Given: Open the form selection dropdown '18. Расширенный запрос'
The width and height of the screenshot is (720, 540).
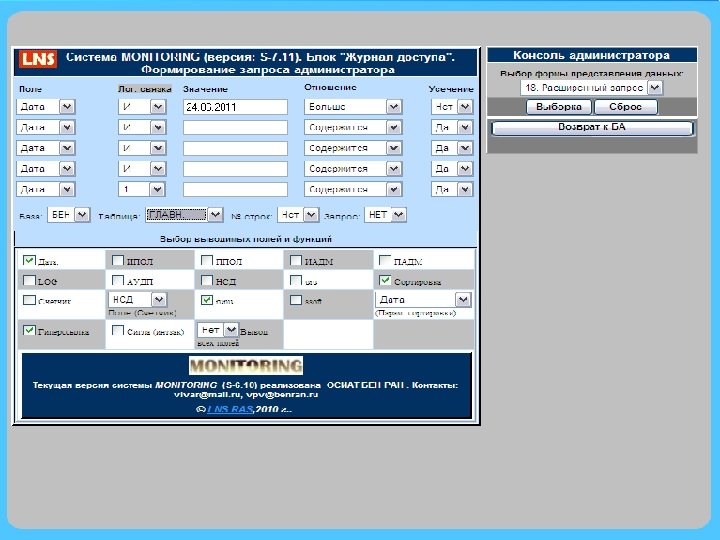Looking at the screenshot, I should click(591, 88).
